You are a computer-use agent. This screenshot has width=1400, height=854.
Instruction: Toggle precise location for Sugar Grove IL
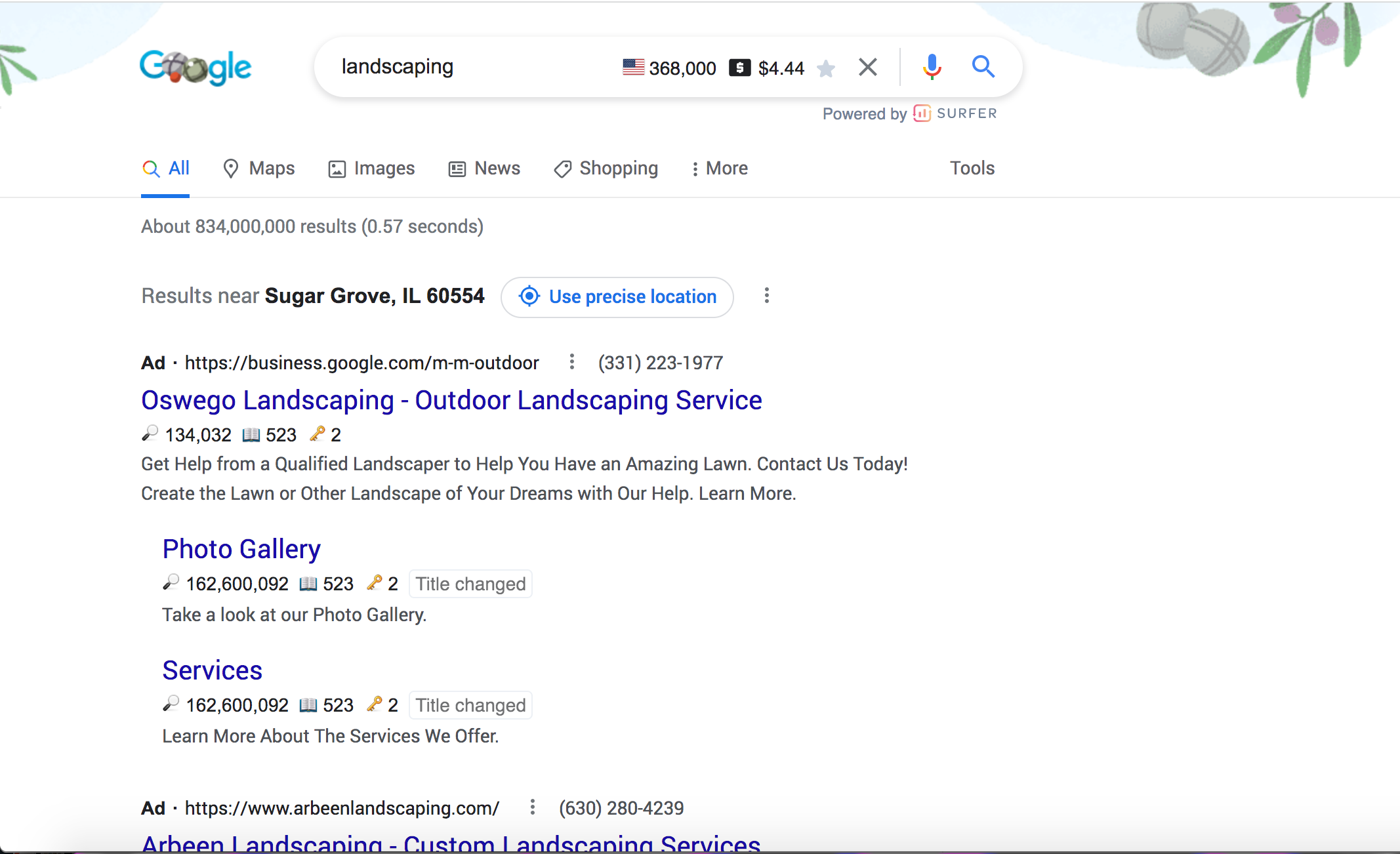coord(617,297)
